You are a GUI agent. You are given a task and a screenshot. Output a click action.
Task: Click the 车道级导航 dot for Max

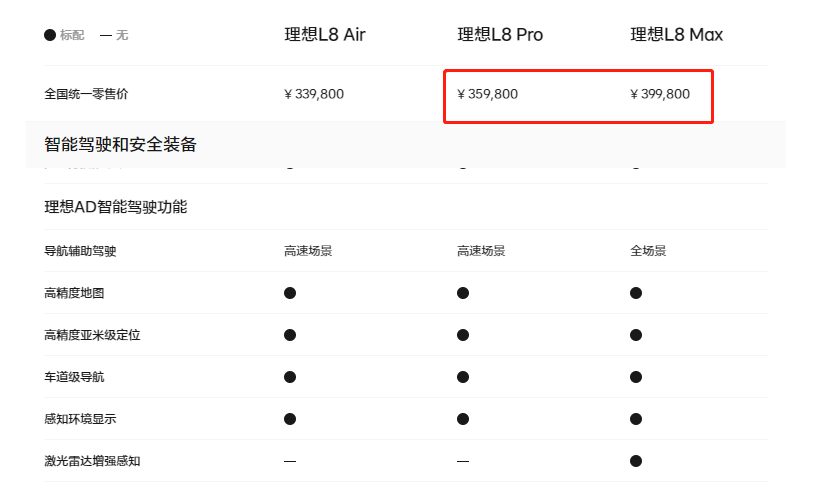[636, 377]
